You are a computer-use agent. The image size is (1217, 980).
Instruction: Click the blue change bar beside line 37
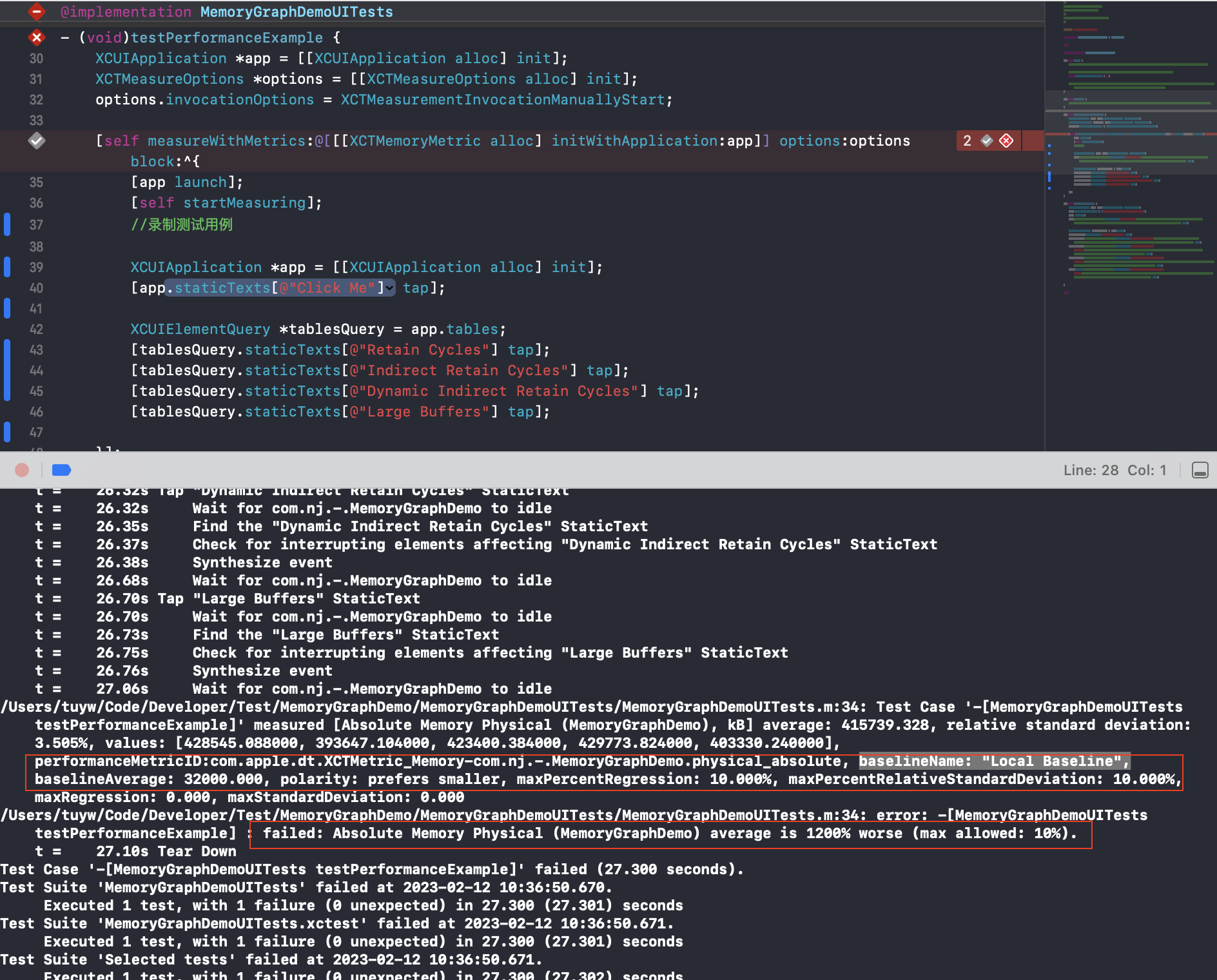pyautogui.click(x=7, y=224)
